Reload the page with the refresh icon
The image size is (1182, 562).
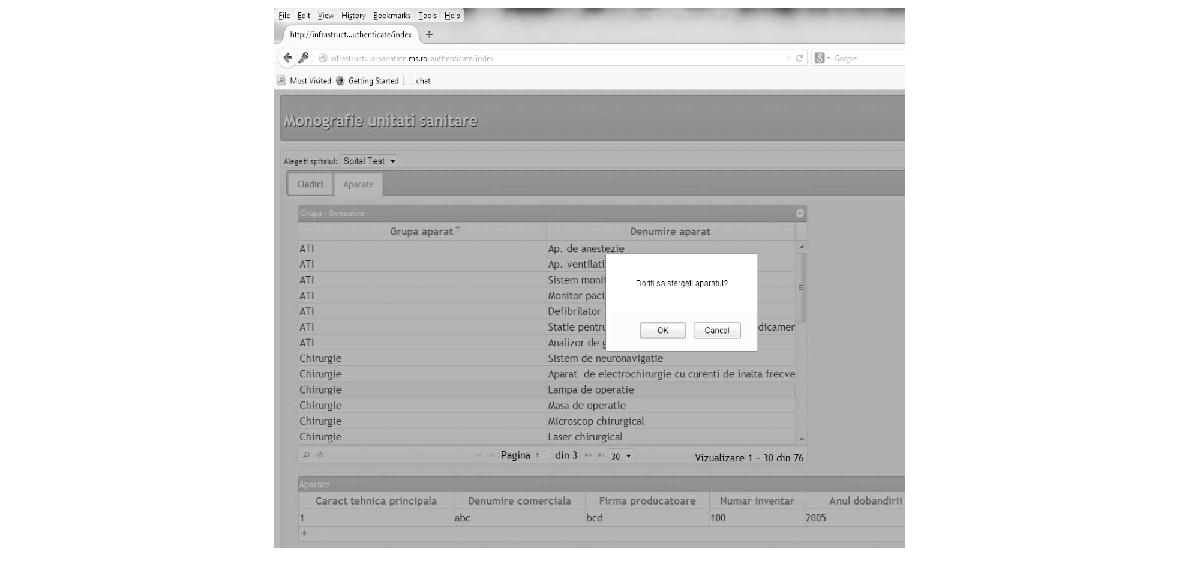click(x=800, y=58)
